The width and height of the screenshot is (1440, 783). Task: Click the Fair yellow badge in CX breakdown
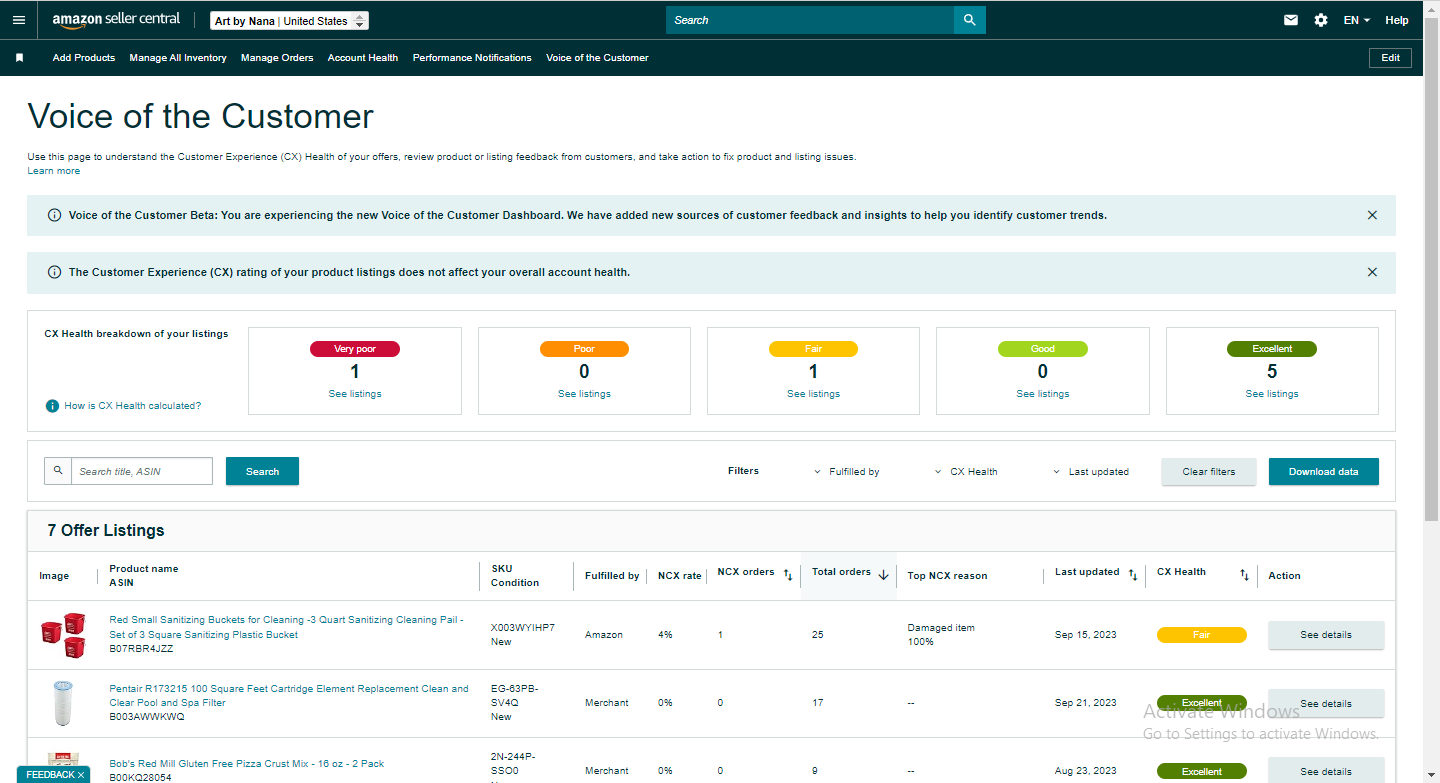coord(813,349)
